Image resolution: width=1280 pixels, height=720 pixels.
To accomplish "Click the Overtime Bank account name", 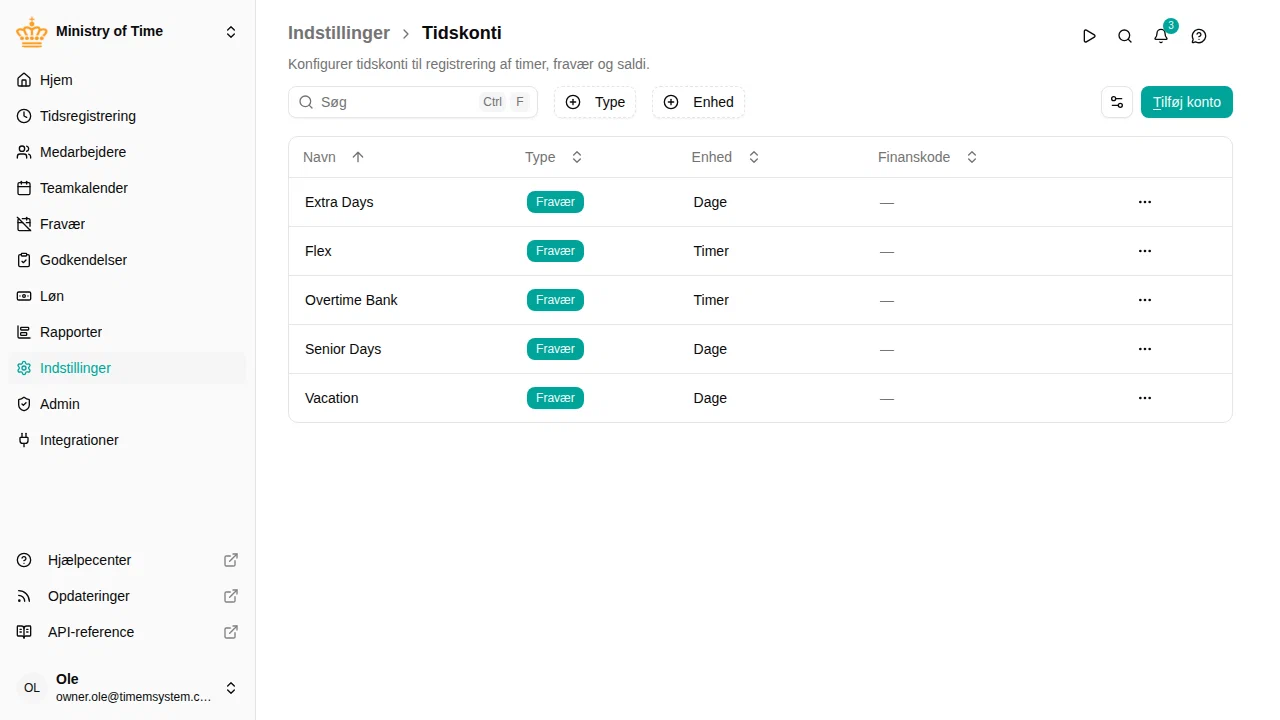I will point(351,300).
